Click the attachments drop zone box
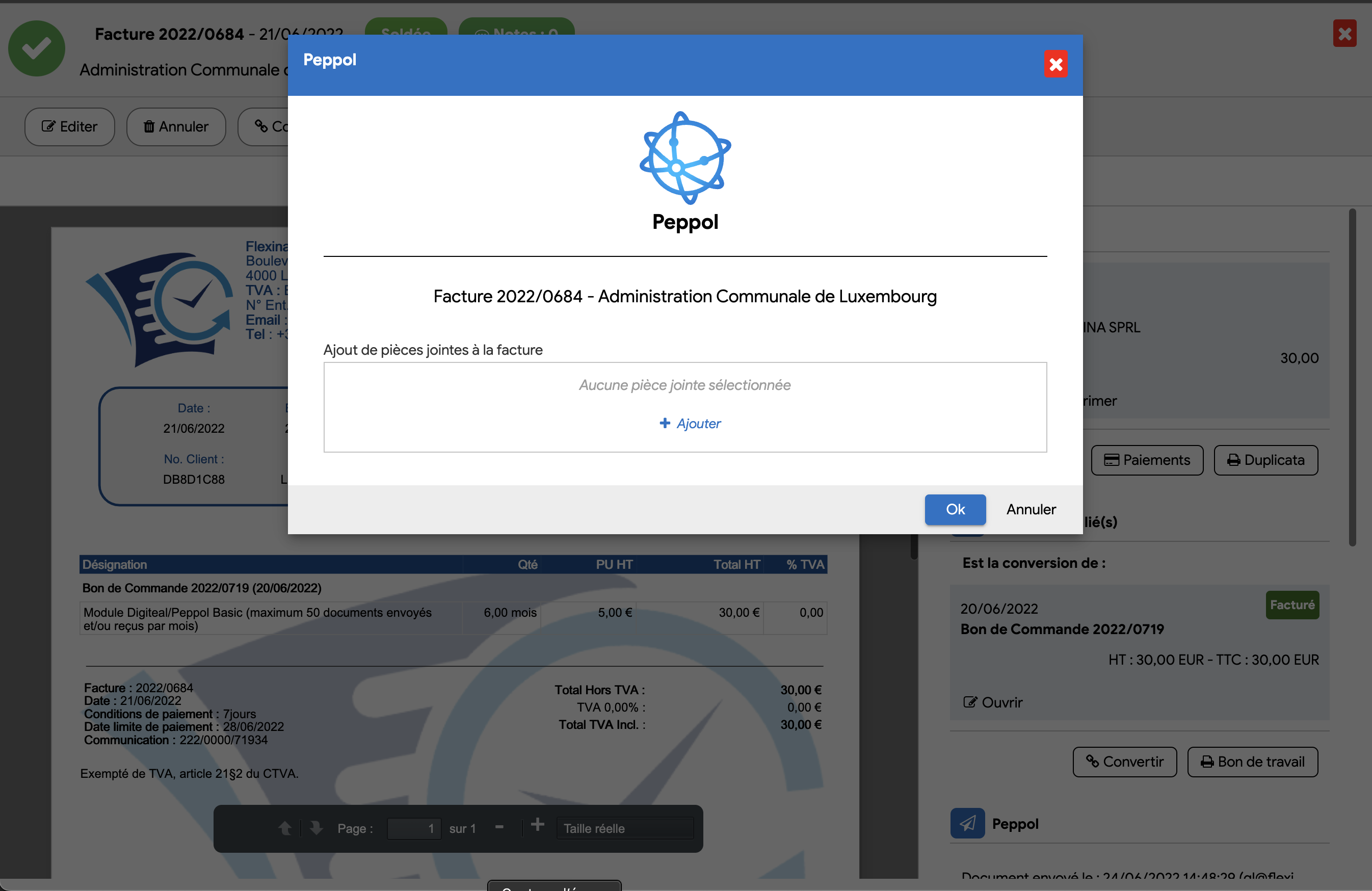Screen dimensions: 1372x891 tap(685, 407)
